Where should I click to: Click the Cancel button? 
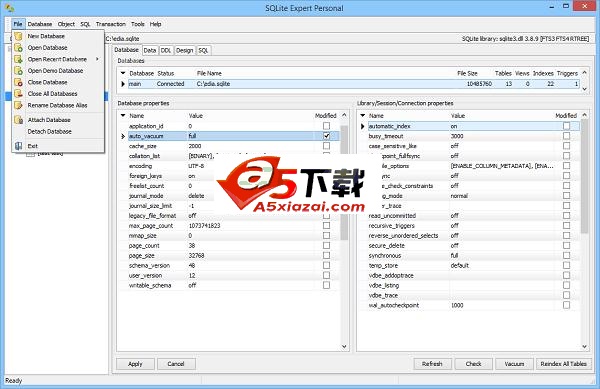pyautogui.click(x=176, y=364)
